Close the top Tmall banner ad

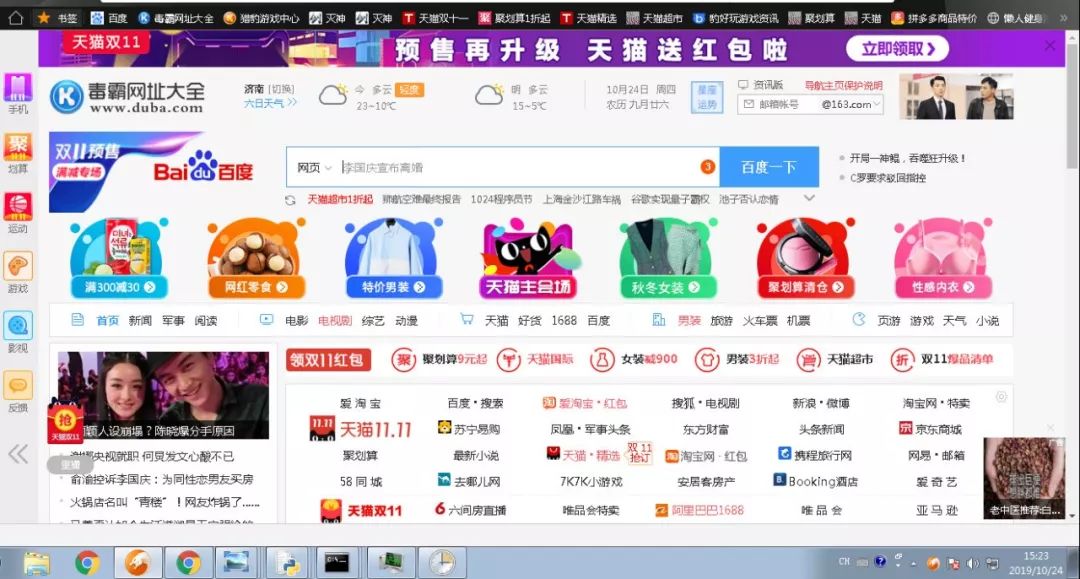[1050, 45]
